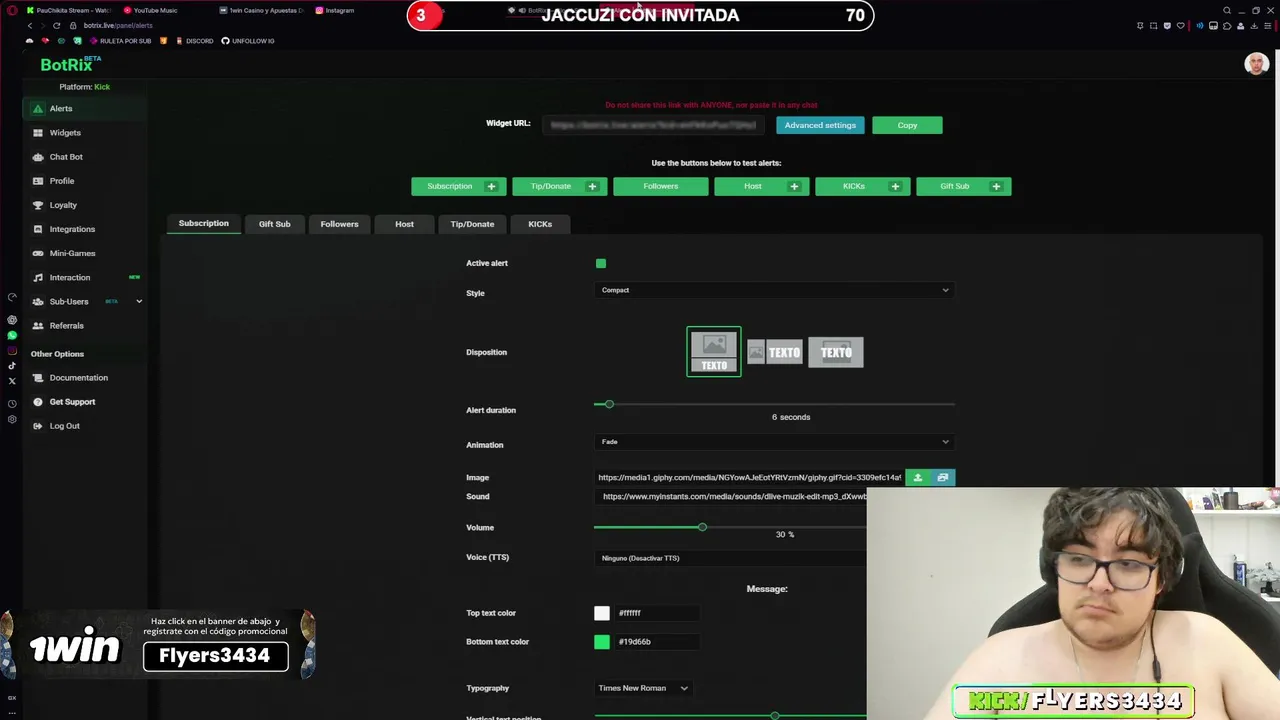Open TikTok in Opera sidebar
Image resolution: width=1280 pixels, height=720 pixels.
pos(12,366)
